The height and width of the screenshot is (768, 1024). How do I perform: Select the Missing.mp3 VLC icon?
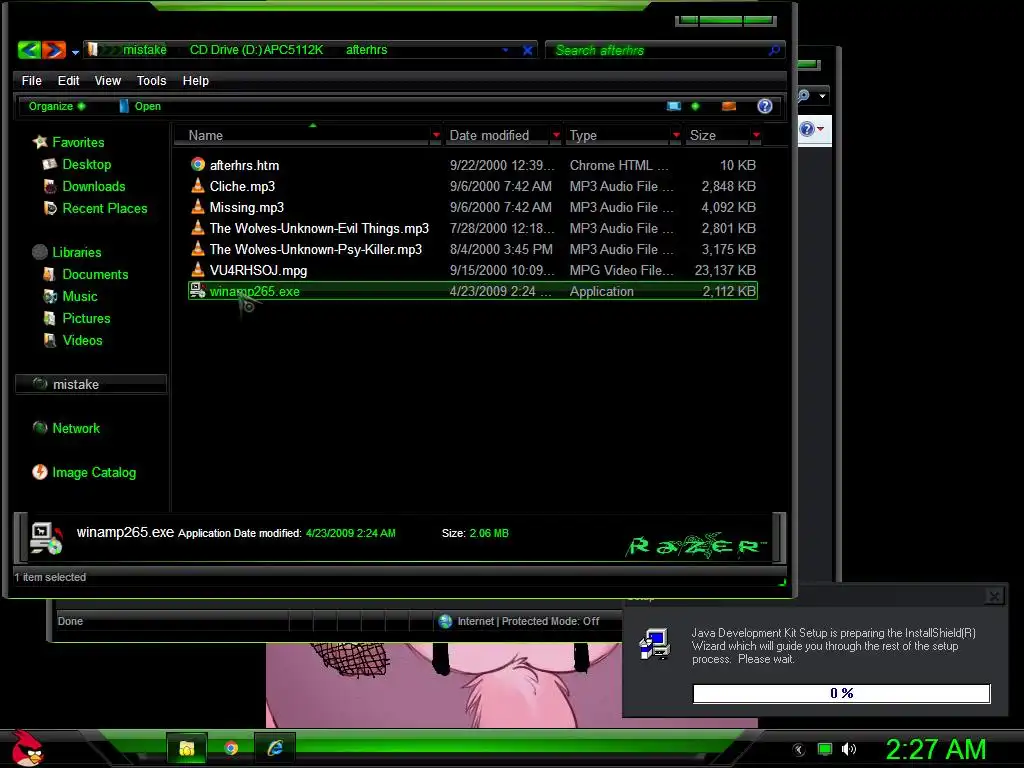(x=198, y=206)
